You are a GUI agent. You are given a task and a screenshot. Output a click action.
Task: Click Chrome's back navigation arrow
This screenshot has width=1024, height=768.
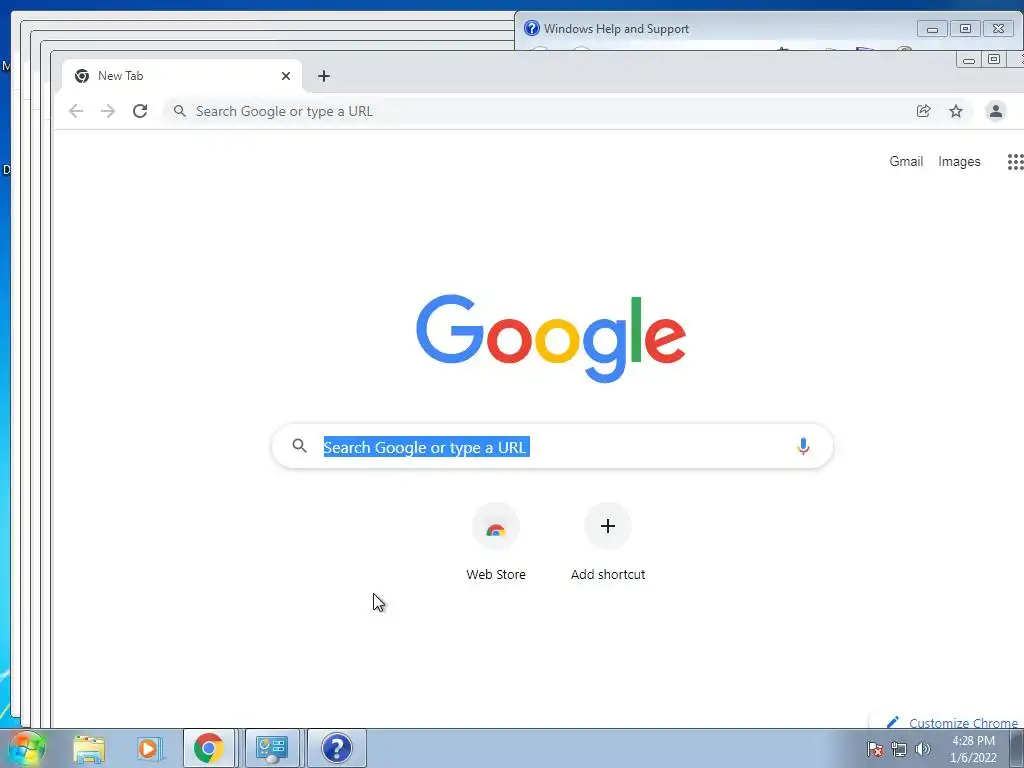pyautogui.click(x=76, y=111)
